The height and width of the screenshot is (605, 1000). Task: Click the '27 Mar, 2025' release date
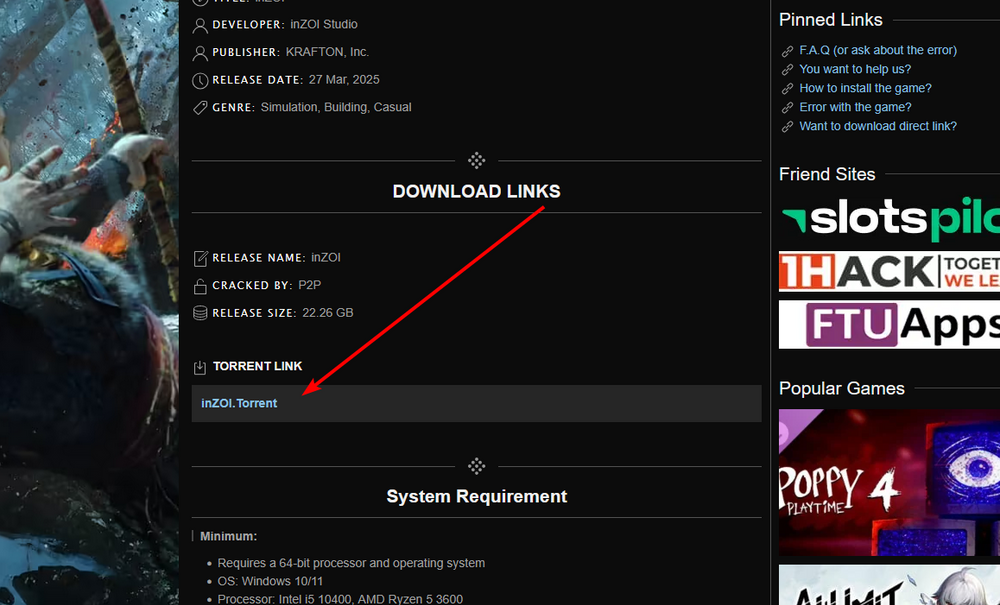[344, 80]
